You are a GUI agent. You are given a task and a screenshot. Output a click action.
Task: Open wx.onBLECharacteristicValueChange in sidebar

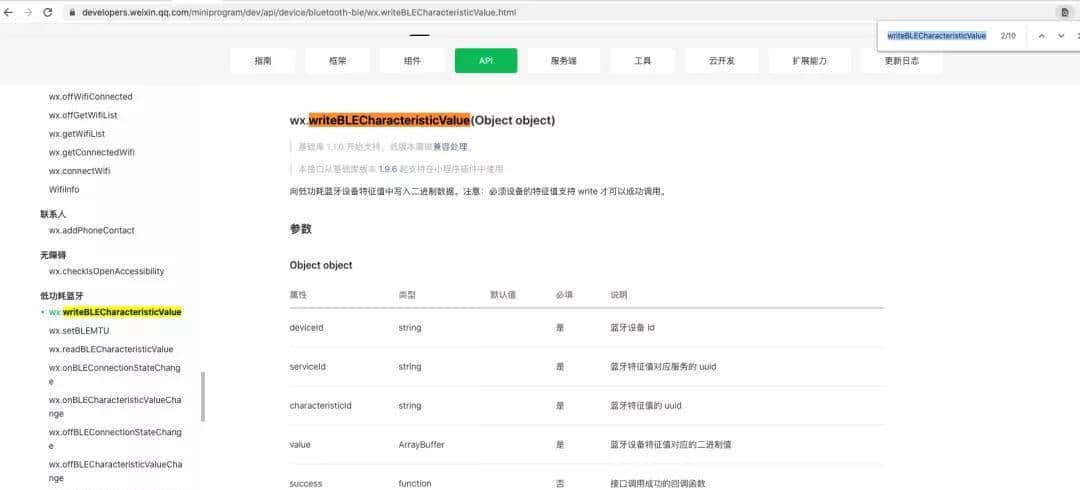[115, 407]
